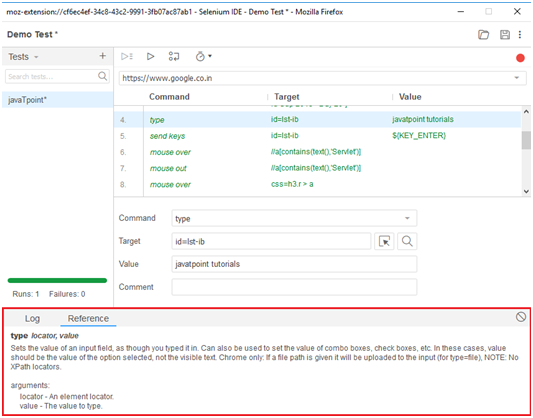Edit the Target field id=lst-ib
533x418 pixels.
[x=271, y=242]
